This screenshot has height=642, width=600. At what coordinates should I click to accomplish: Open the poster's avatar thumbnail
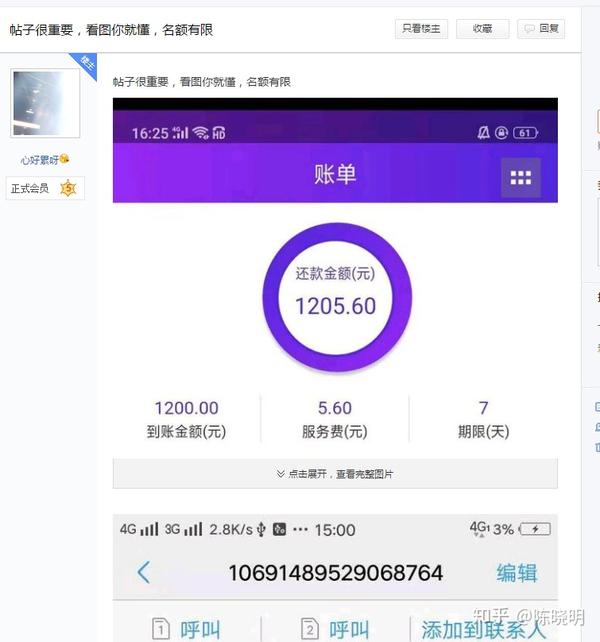coord(45,103)
